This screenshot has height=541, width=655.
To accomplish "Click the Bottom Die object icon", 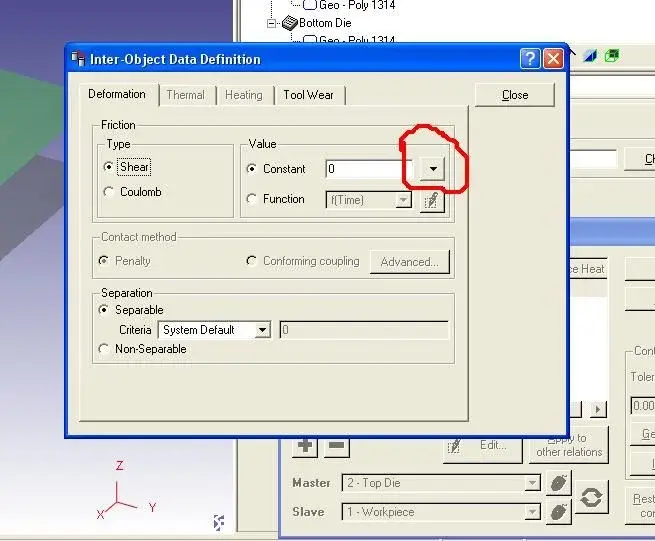I will pos(289,23).
